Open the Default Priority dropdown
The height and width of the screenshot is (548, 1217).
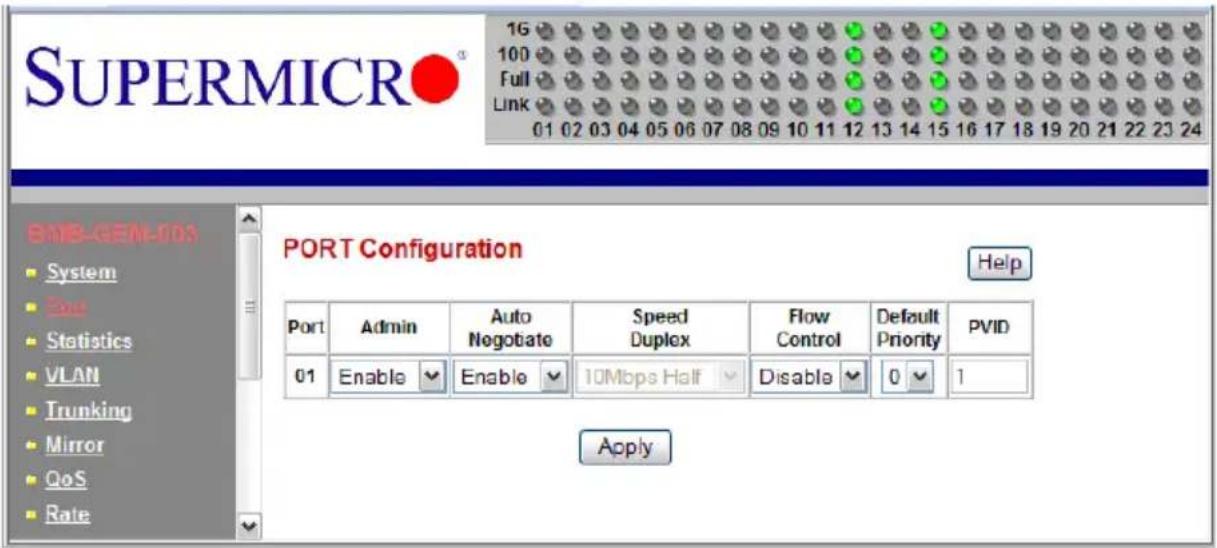click(907, 379)
